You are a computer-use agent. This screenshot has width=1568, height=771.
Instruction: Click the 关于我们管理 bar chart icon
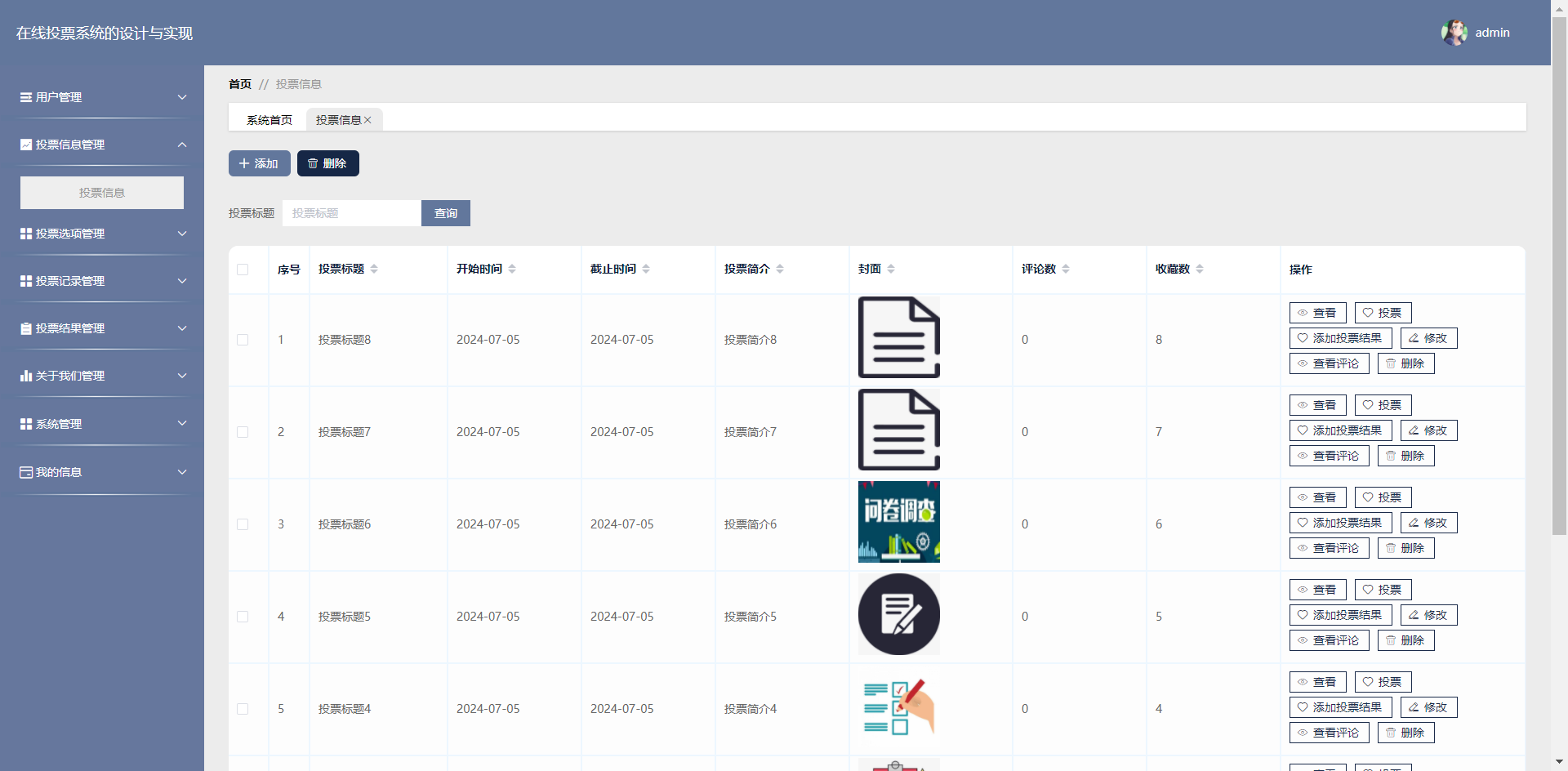click(x=26, y=376)
